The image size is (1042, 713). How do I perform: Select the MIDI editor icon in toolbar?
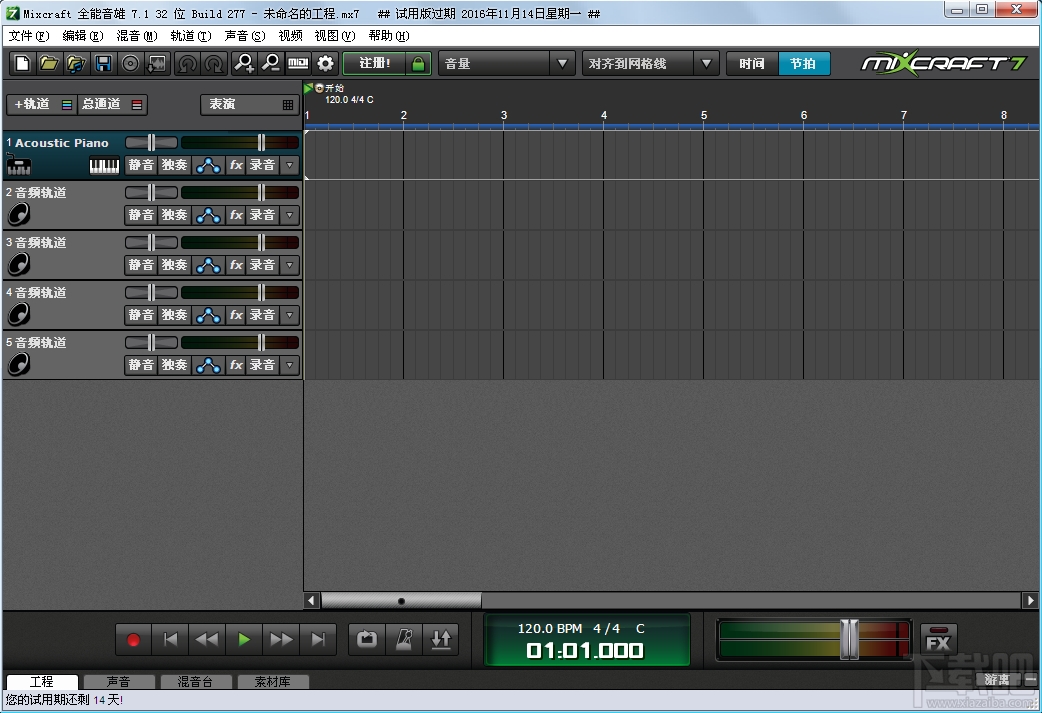[x=298, y=62]
